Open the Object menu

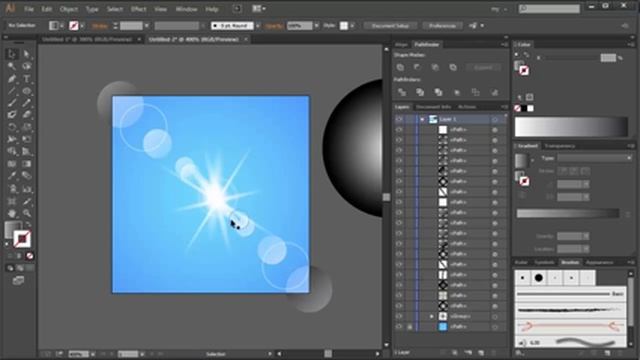pos(69,9)
